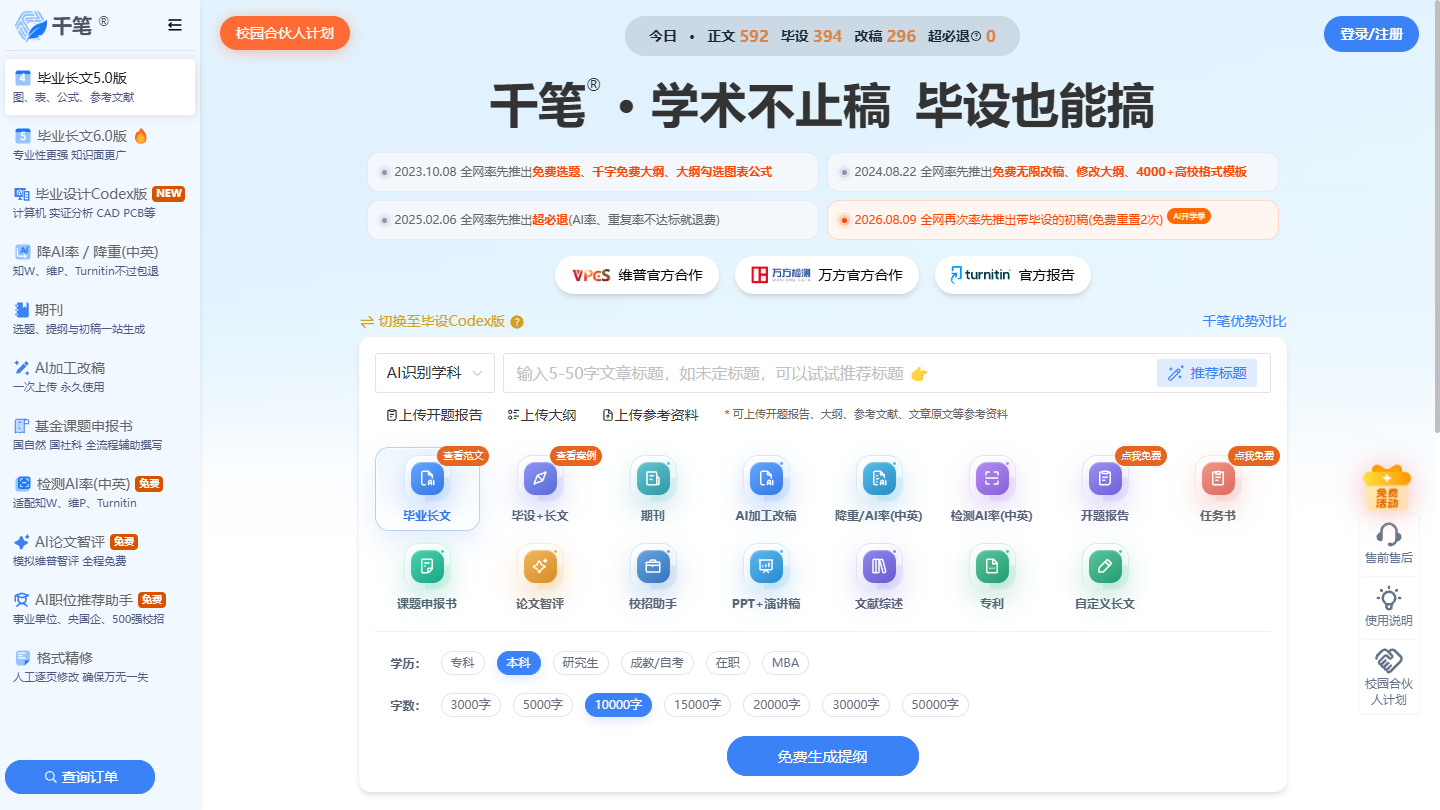Screen dimensions: 1440x810
Task: Select the 专利 tool icon
Action: 992,566
